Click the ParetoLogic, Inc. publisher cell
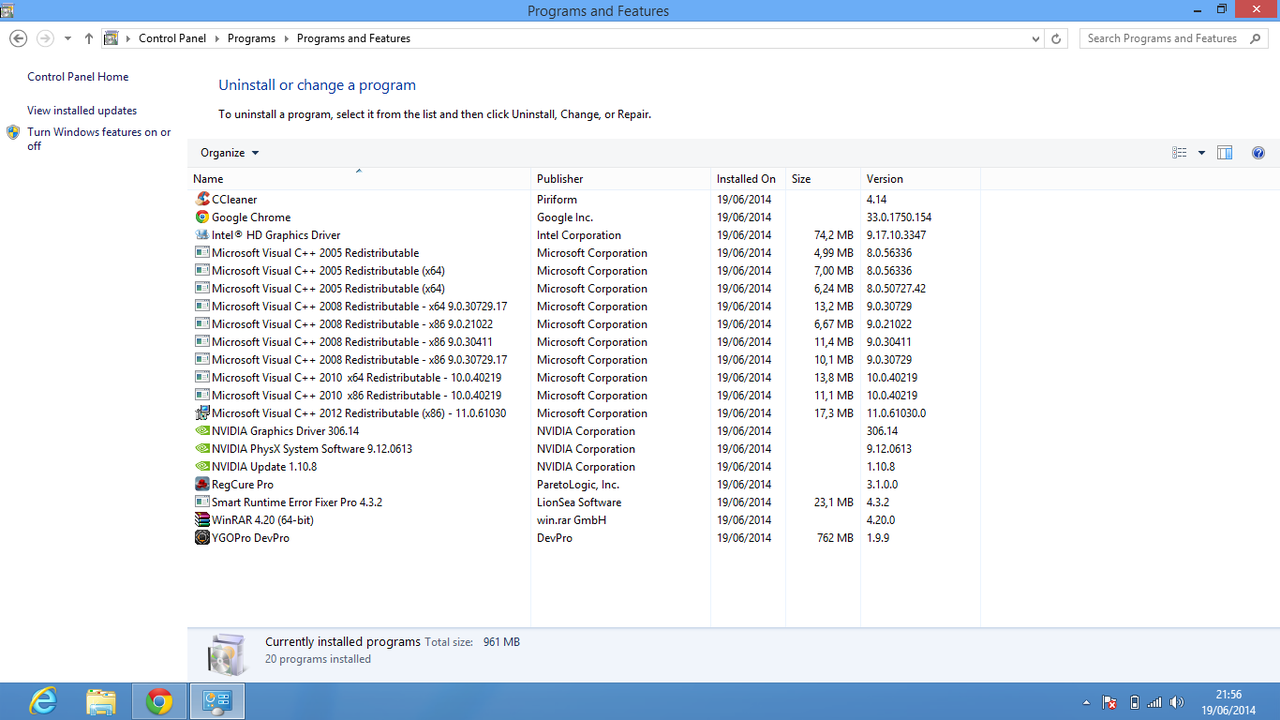The width and height of the screenshot is (1280, 720). coord(578,484)
